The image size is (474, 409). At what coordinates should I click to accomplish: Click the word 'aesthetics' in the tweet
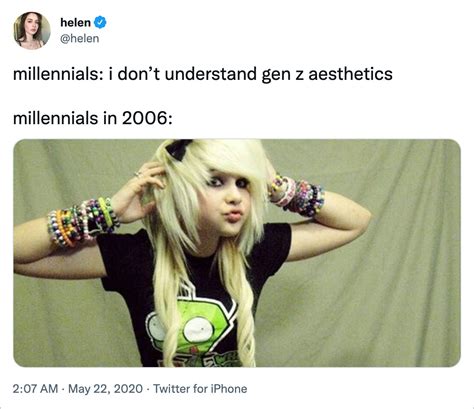[350, 74]
